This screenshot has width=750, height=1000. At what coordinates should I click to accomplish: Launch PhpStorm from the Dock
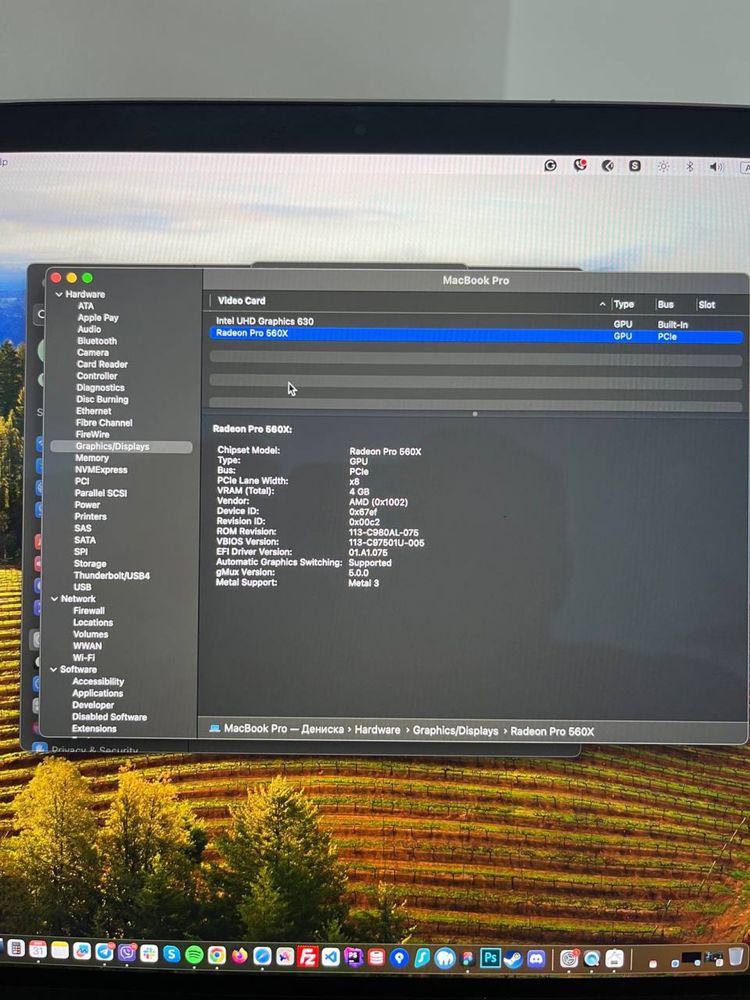tap(353, 957)
